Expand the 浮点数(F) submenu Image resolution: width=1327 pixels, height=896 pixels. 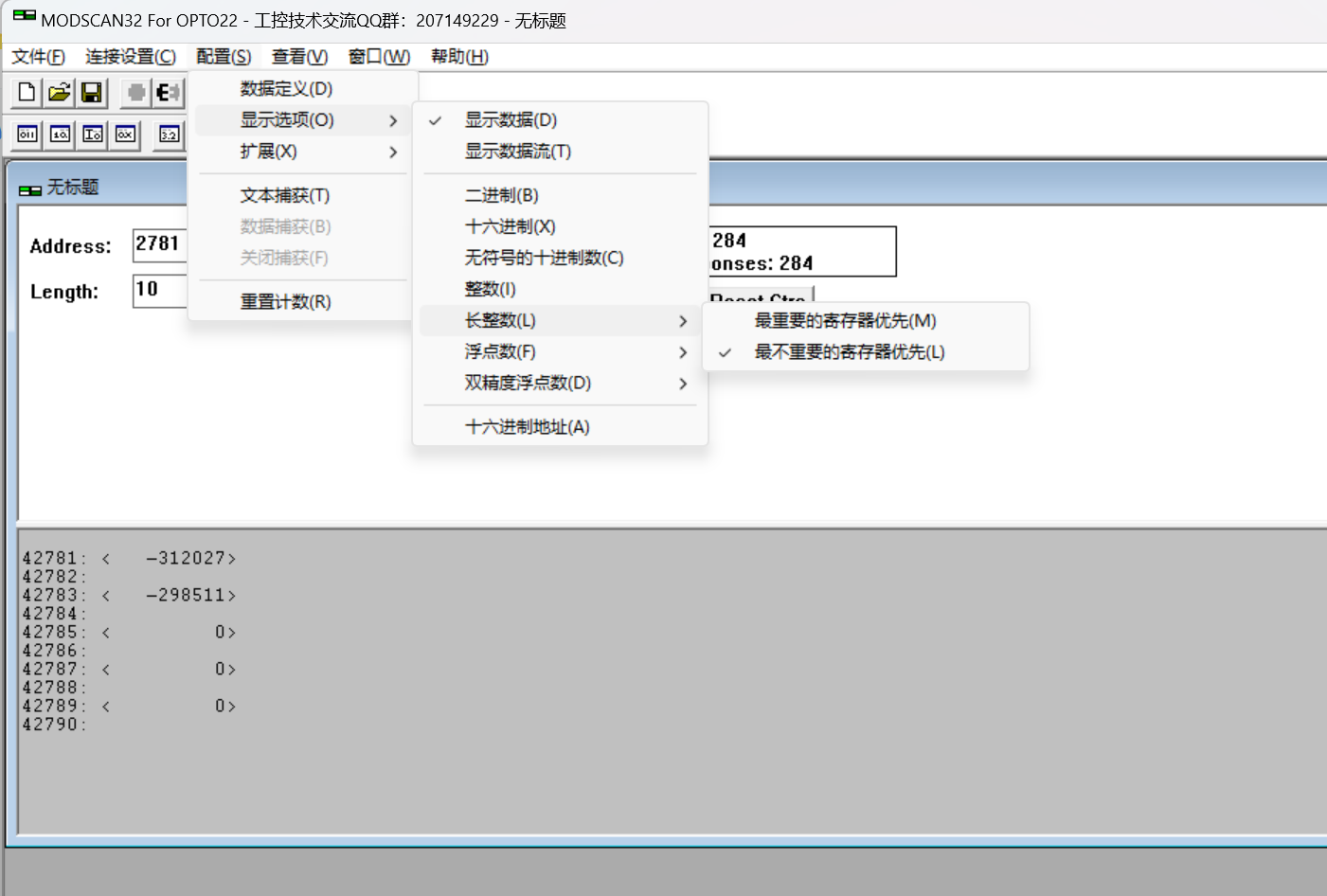(x=561, y=351)
